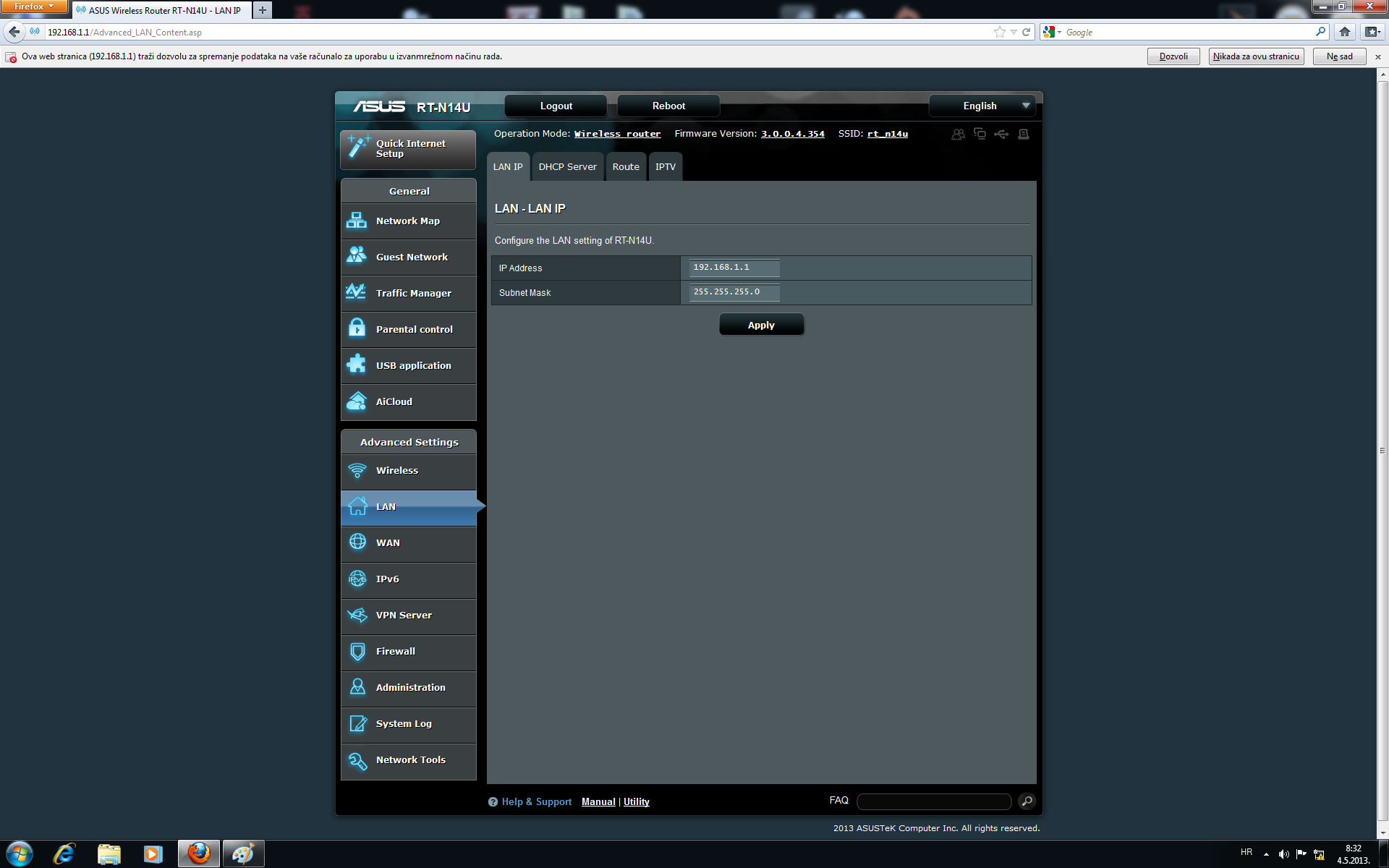Open the Google search engine selector
The width and height of the screenshot is (1389, 868).
tap(1052, 32)
